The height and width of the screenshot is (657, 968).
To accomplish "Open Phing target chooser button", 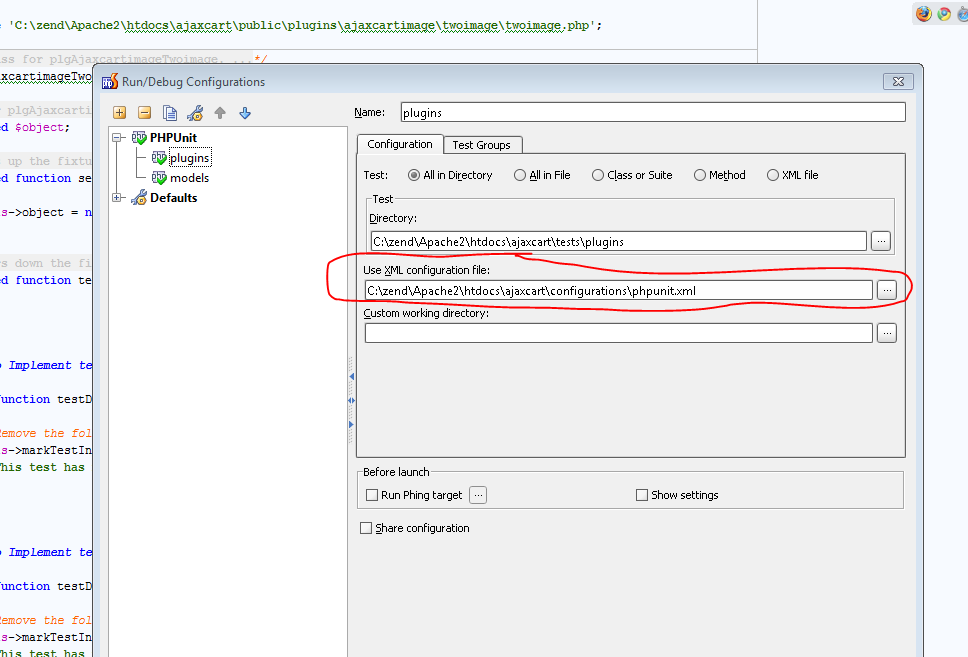I will point(478,495).
